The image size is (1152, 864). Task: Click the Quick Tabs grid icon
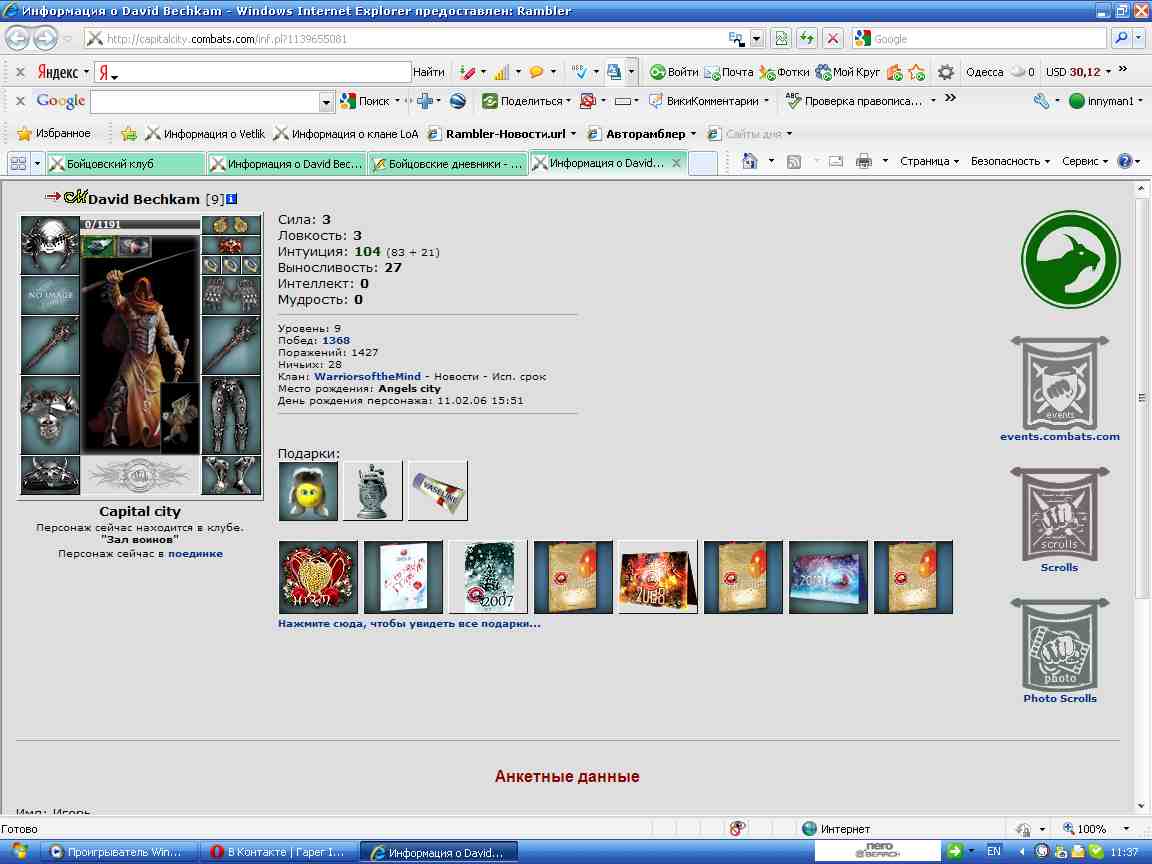tap(18, 163)
